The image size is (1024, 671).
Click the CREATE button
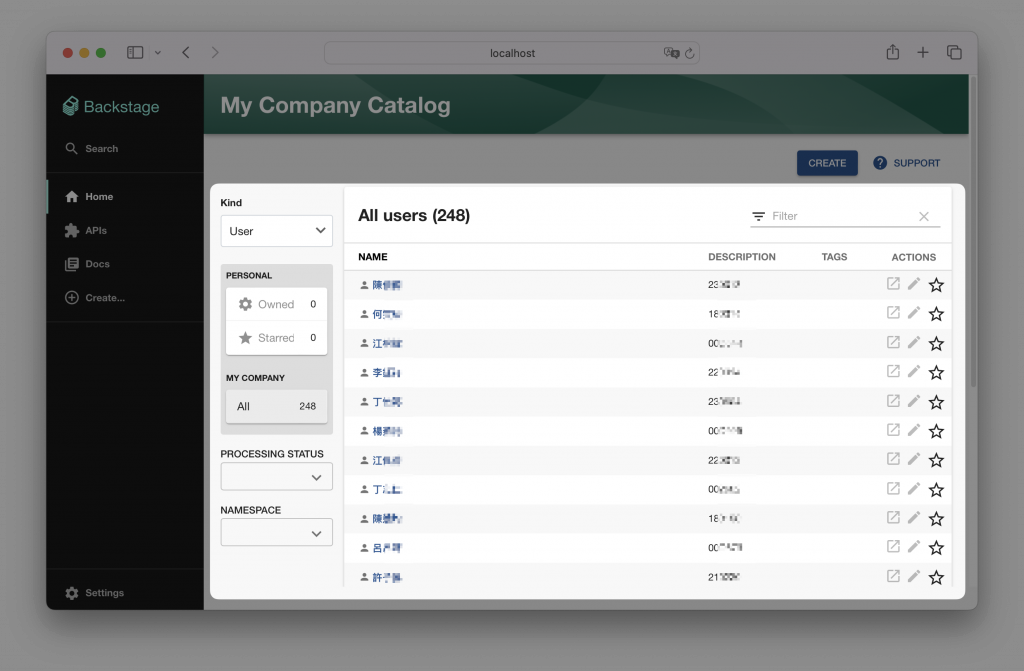pos(827,163)
